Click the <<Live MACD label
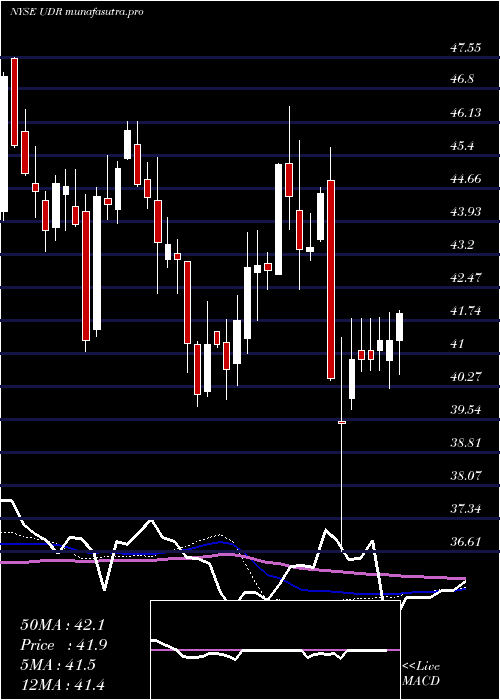 [421, 674]
